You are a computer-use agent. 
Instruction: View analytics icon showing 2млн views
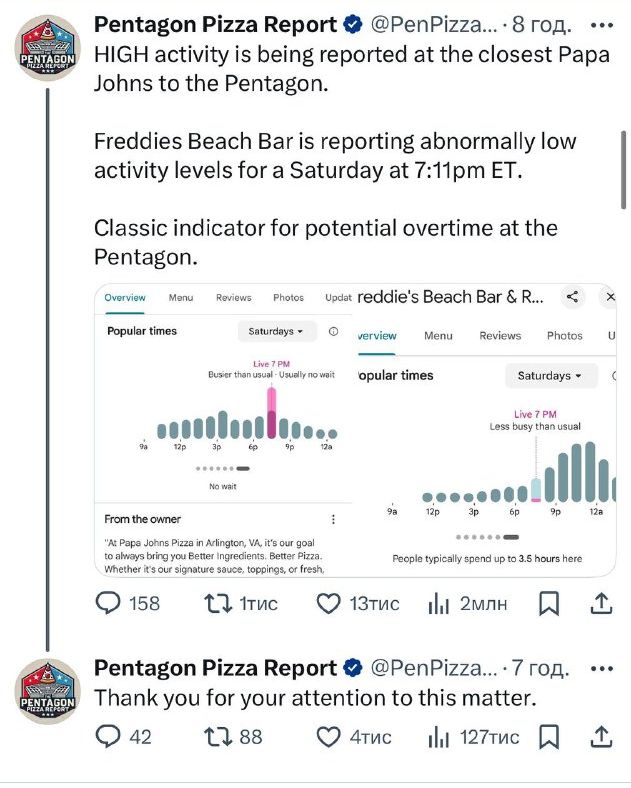click(438, 603)
